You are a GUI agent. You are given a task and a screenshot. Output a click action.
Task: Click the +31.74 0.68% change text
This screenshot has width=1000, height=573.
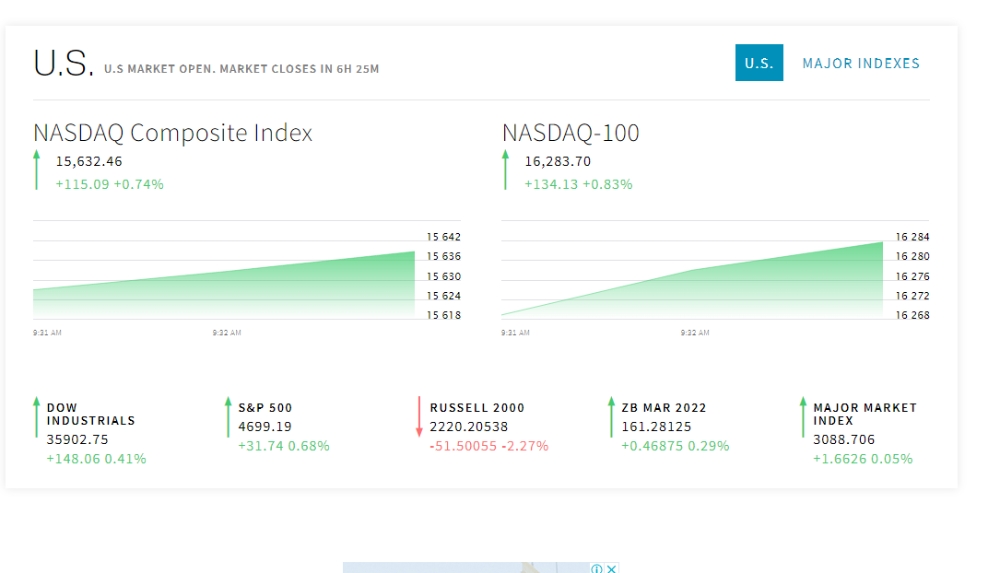(284, 446)
